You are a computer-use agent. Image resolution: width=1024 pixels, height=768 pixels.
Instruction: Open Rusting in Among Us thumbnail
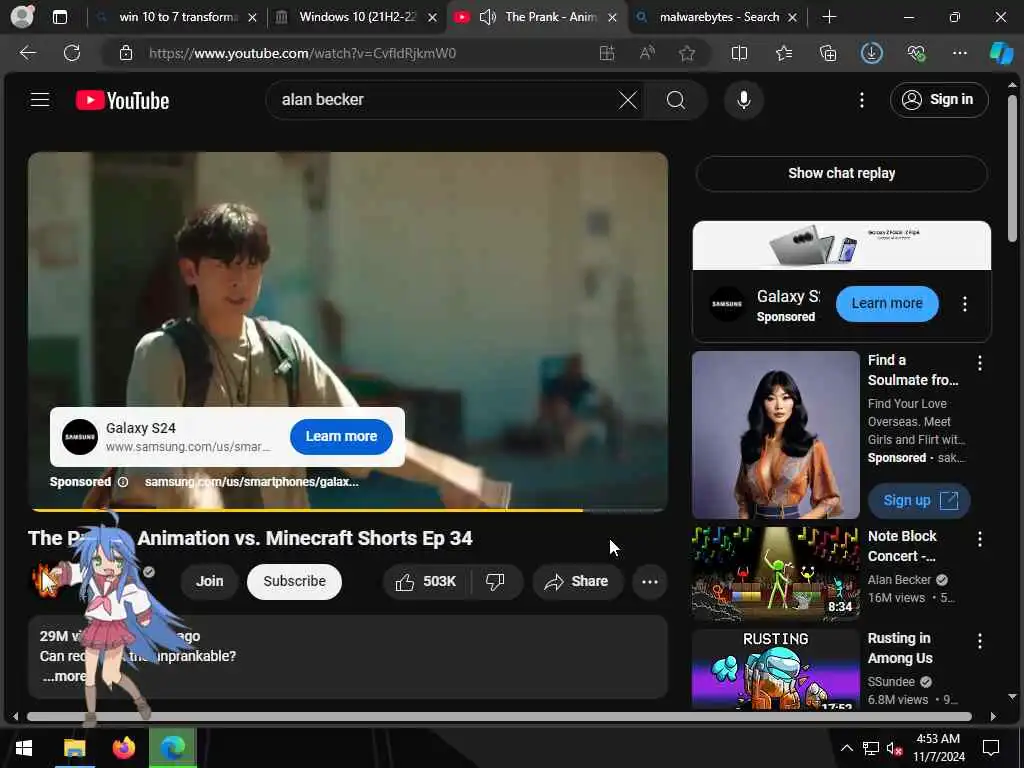(775, 669)
